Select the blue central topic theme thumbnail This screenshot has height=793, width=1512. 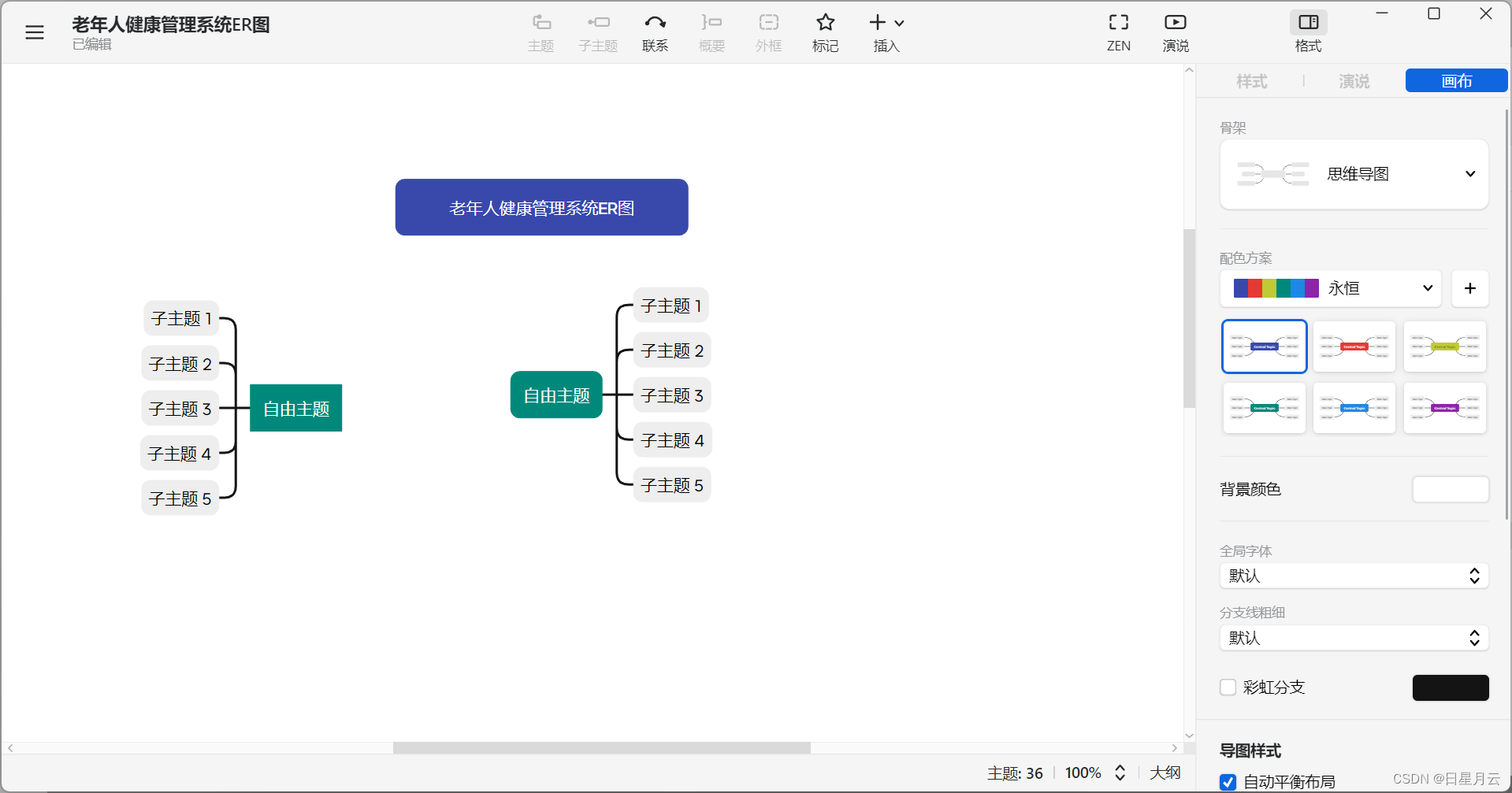point(1265,346)
